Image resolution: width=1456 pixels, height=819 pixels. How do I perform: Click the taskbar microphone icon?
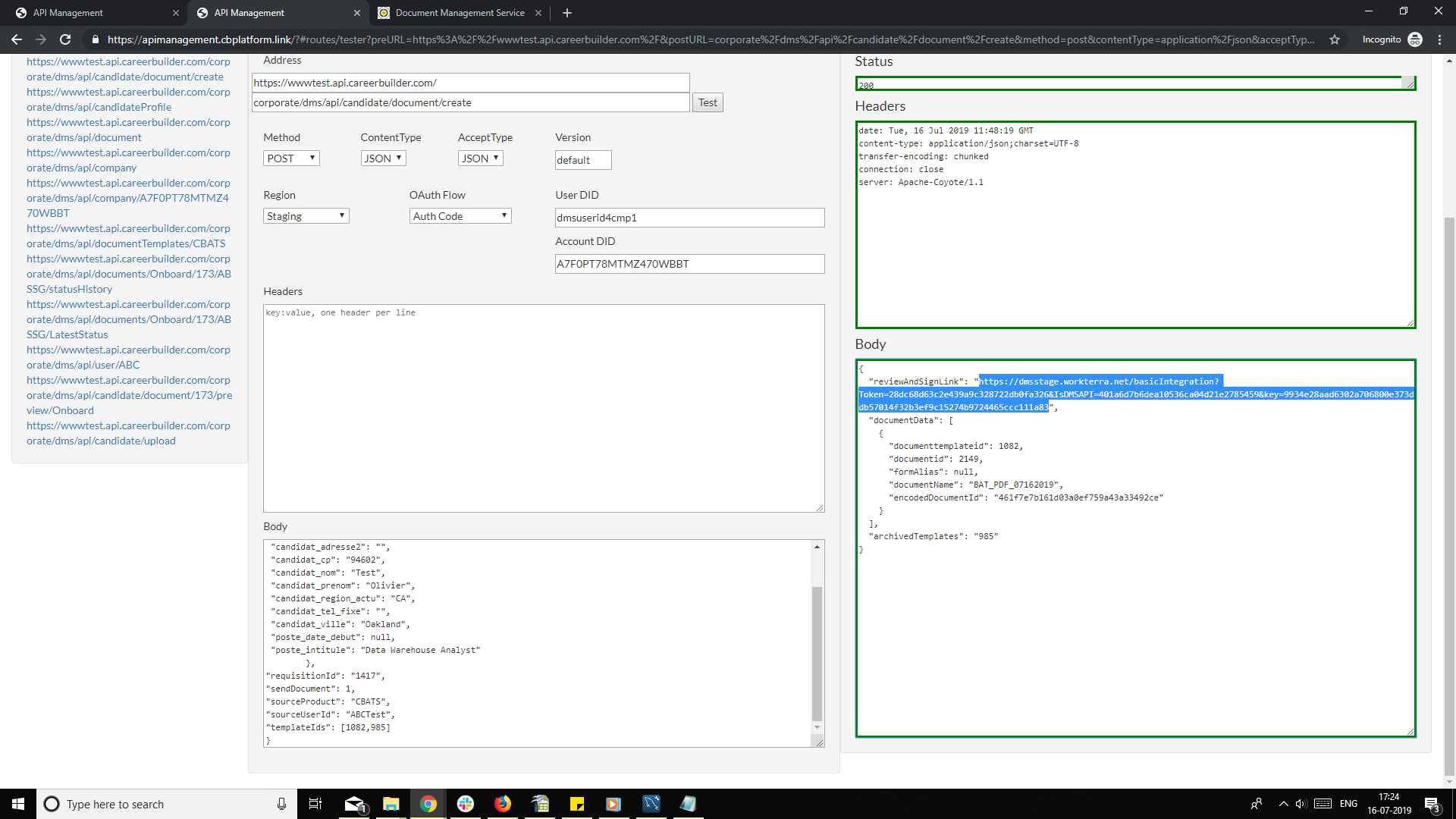tap(281, 804)
